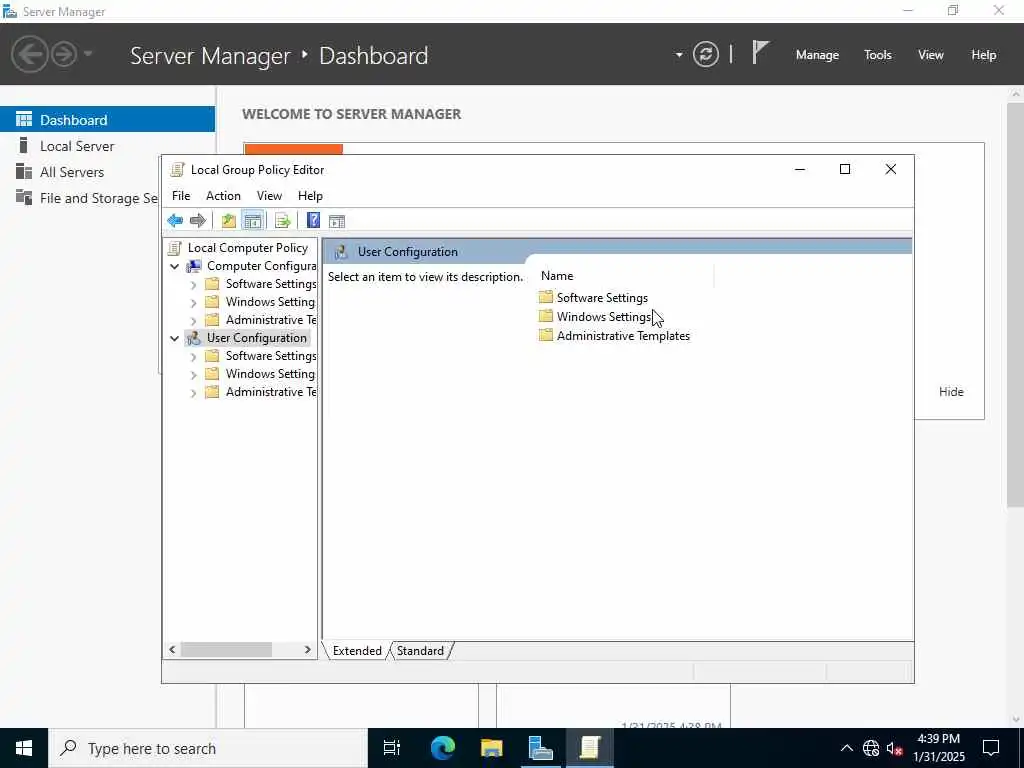The width and height of the screenshot is (1024, 768).
Task: Expand Administrative Templates under User Configuration
Action: point(193,392)
